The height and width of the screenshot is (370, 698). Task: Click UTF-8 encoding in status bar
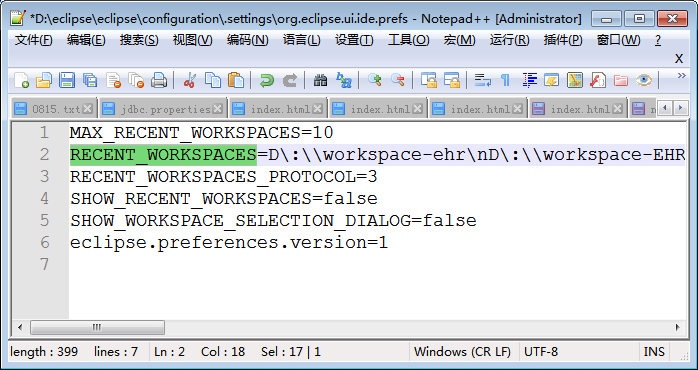pos(541,352)
